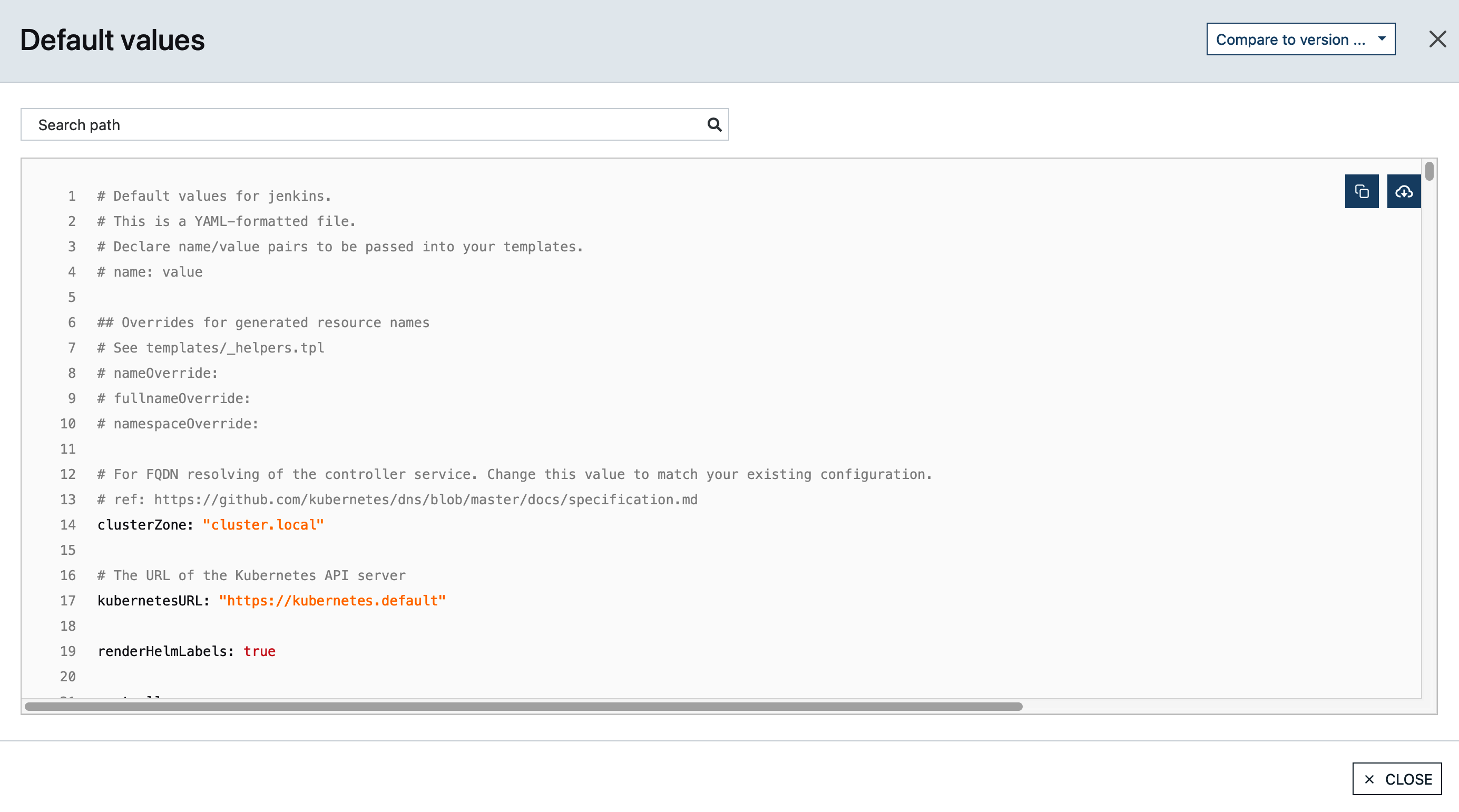
Task: Click the CLOSE button at the bottom
Action: (x=1396, y=779)
